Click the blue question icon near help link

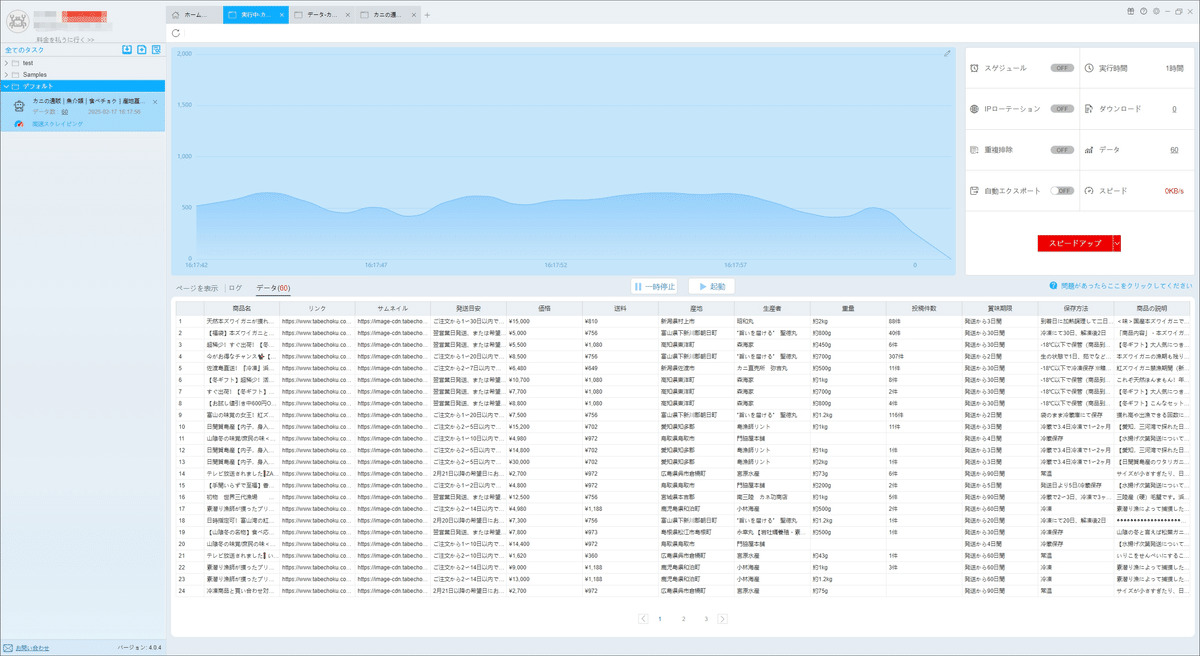[x=1053, y=285]
